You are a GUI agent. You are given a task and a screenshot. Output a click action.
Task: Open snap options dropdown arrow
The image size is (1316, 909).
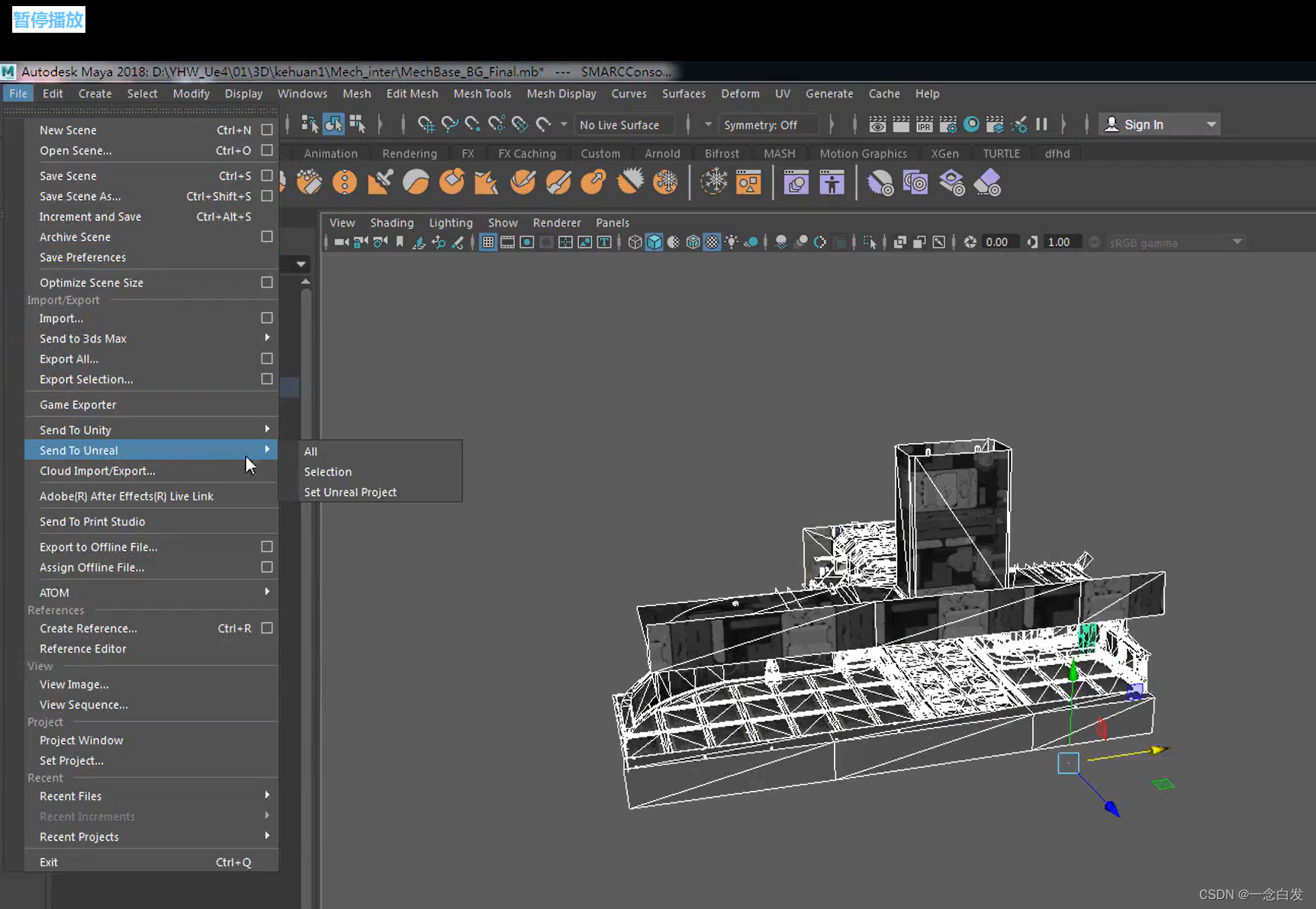[564, 124]
